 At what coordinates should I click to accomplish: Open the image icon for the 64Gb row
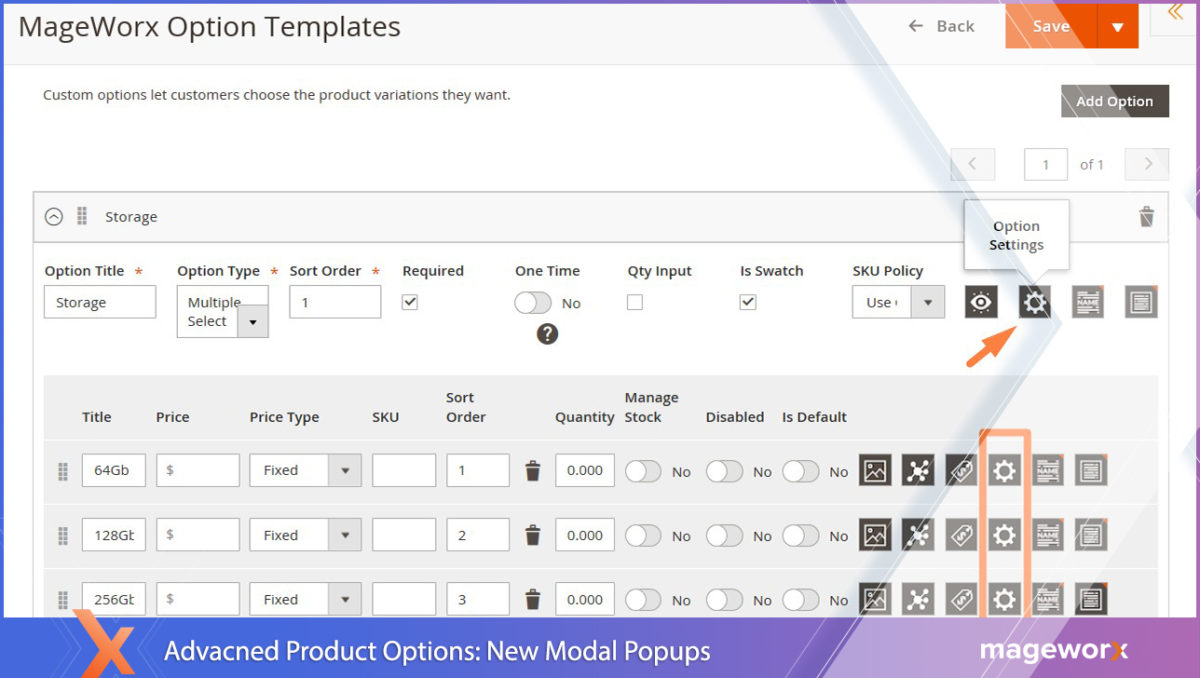click(875, 470)
